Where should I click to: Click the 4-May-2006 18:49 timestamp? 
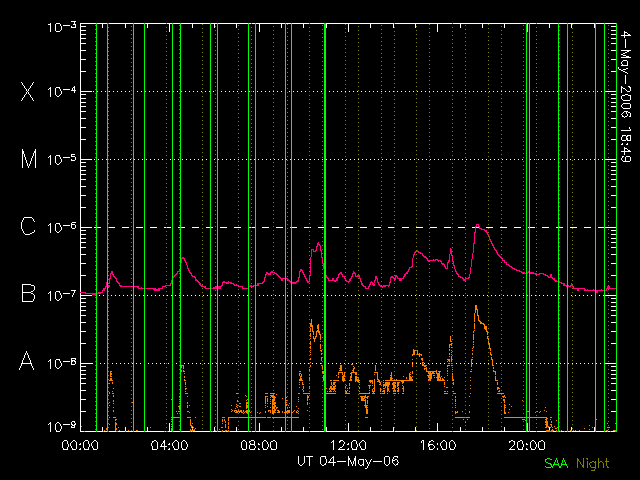coord(626,97)
